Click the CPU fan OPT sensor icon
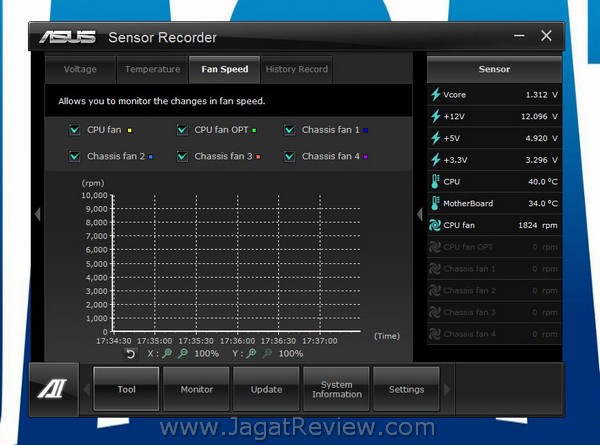This screenshot has width=600, height=445. 435,247
